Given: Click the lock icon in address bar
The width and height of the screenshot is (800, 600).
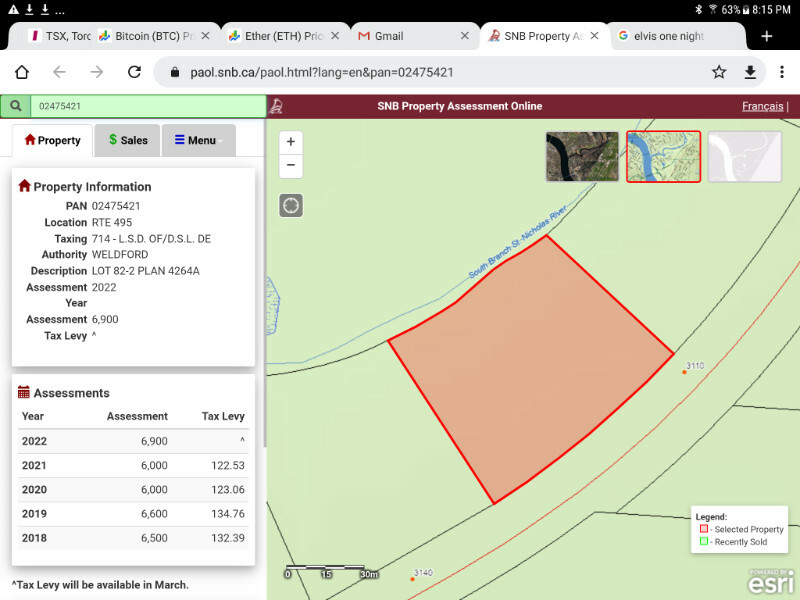Looking at the screenshot, I should coord(175,72).
